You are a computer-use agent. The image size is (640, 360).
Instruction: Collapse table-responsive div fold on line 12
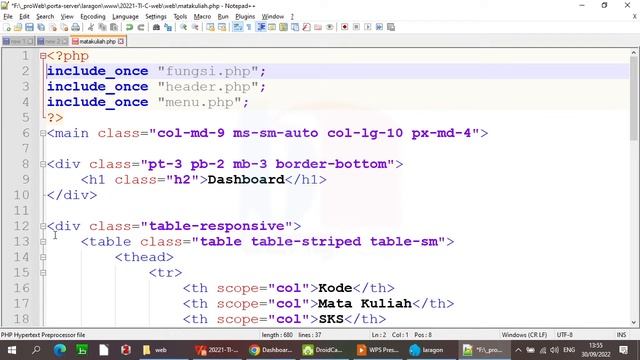point(43,226)
